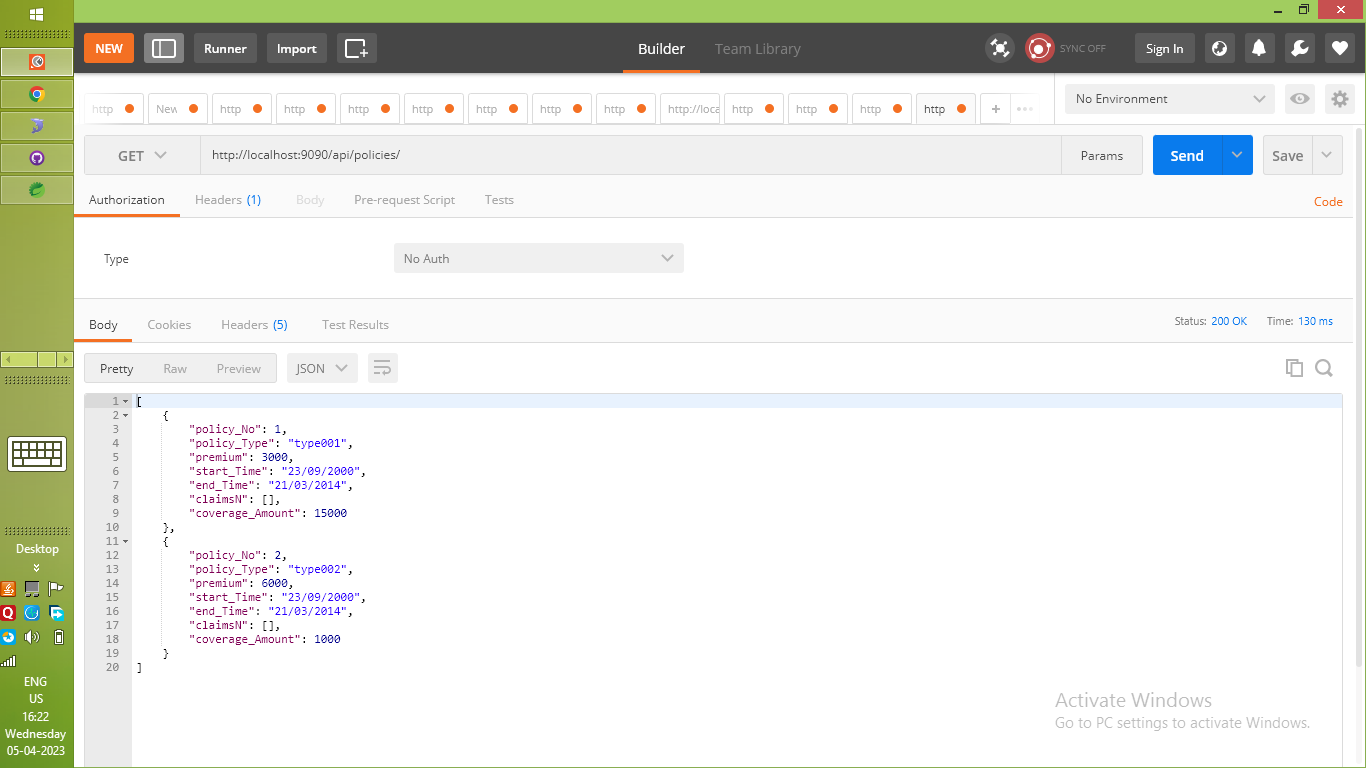Open the Windows Start button
This screenshot has width=1366, height=768.
(x=36, y=15)
